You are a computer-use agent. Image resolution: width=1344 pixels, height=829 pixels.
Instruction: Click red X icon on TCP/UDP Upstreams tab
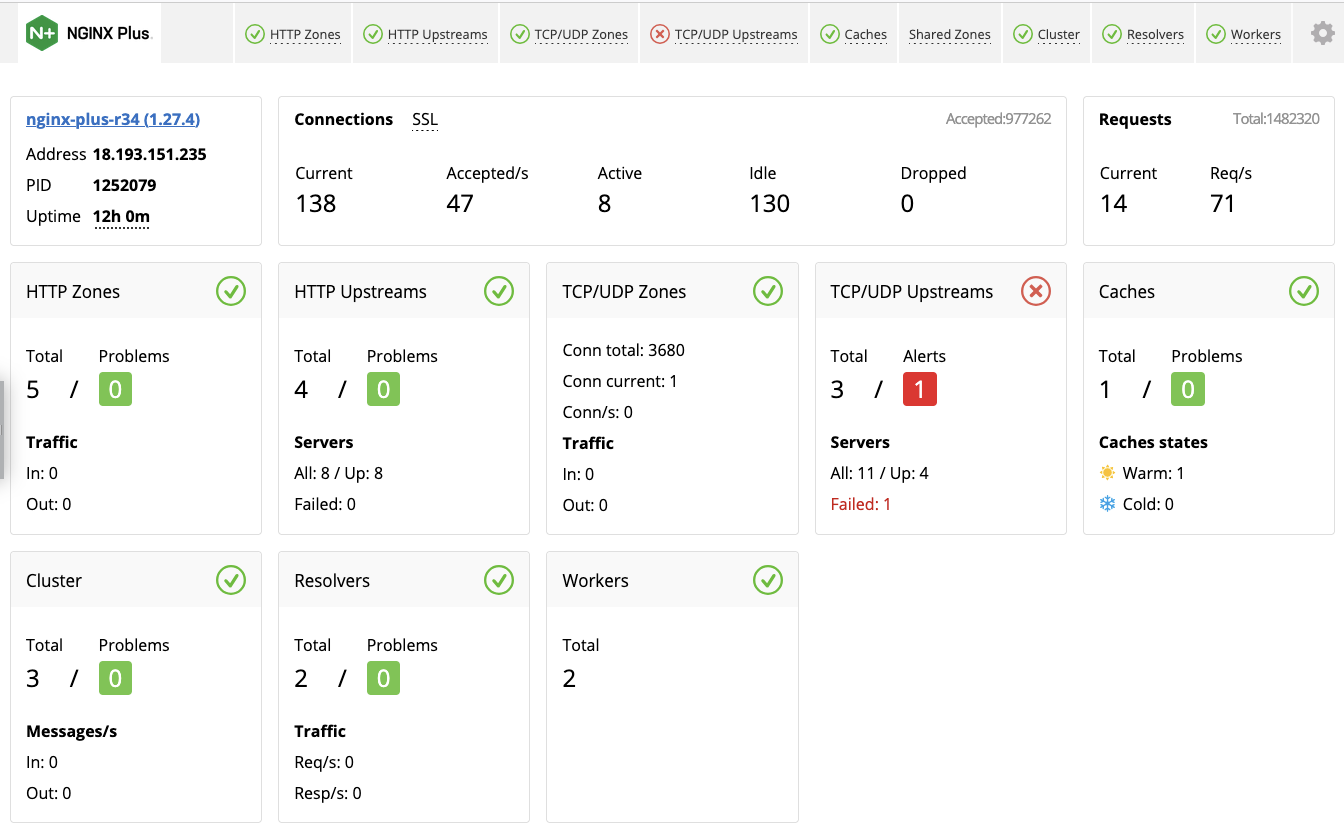659,34
